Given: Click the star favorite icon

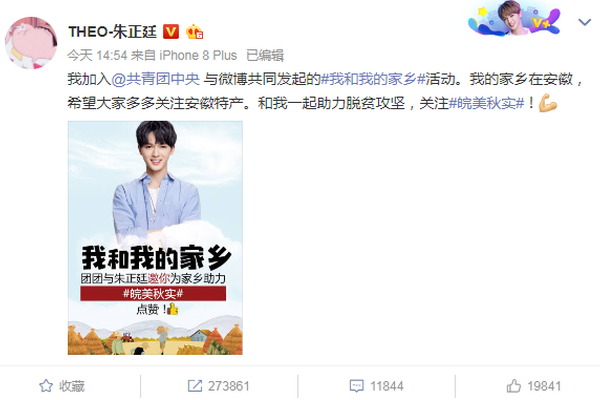Looking at the screenshot, I should (x=46, y=385).
